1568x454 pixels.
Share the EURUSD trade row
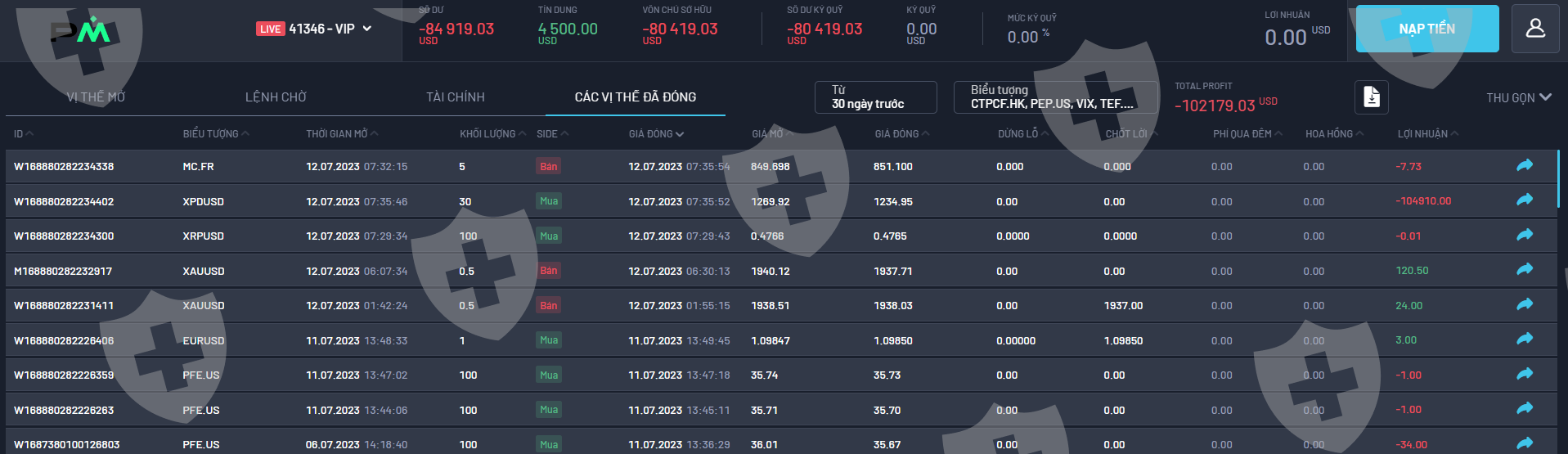[x=1524, y=339]
